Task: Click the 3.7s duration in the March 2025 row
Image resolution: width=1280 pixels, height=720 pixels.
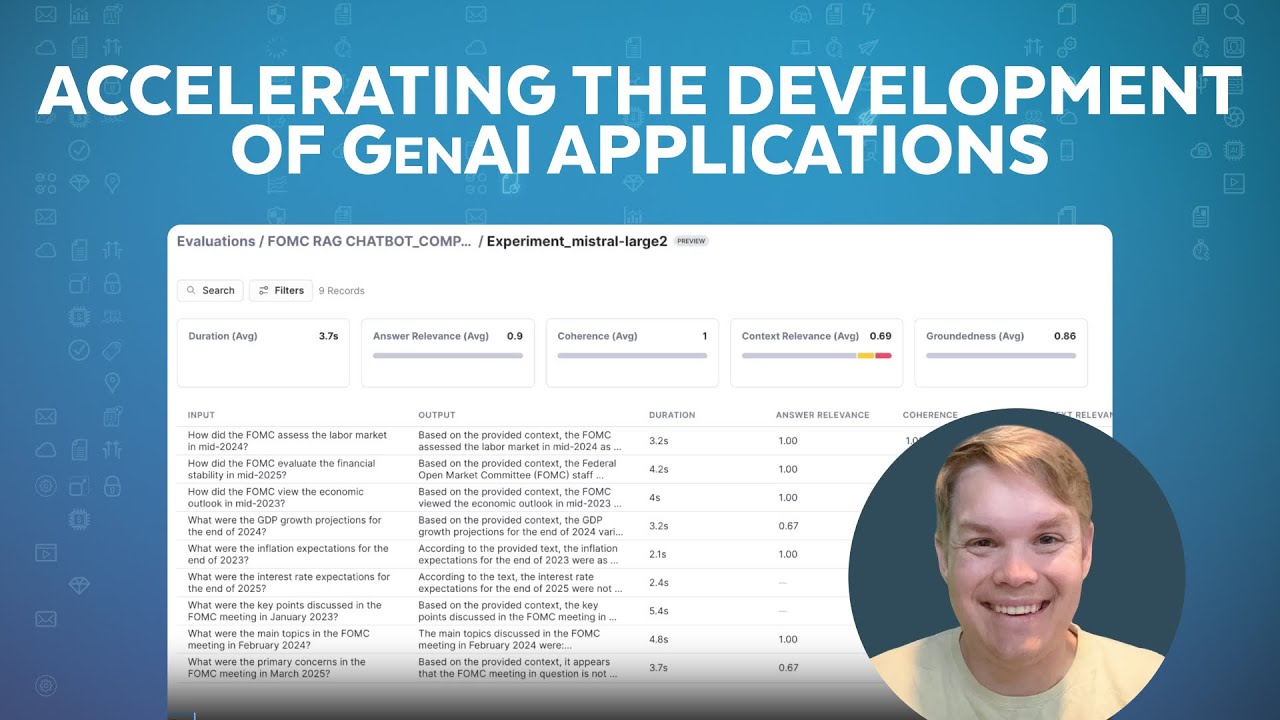Action: (x=660, y=667)
